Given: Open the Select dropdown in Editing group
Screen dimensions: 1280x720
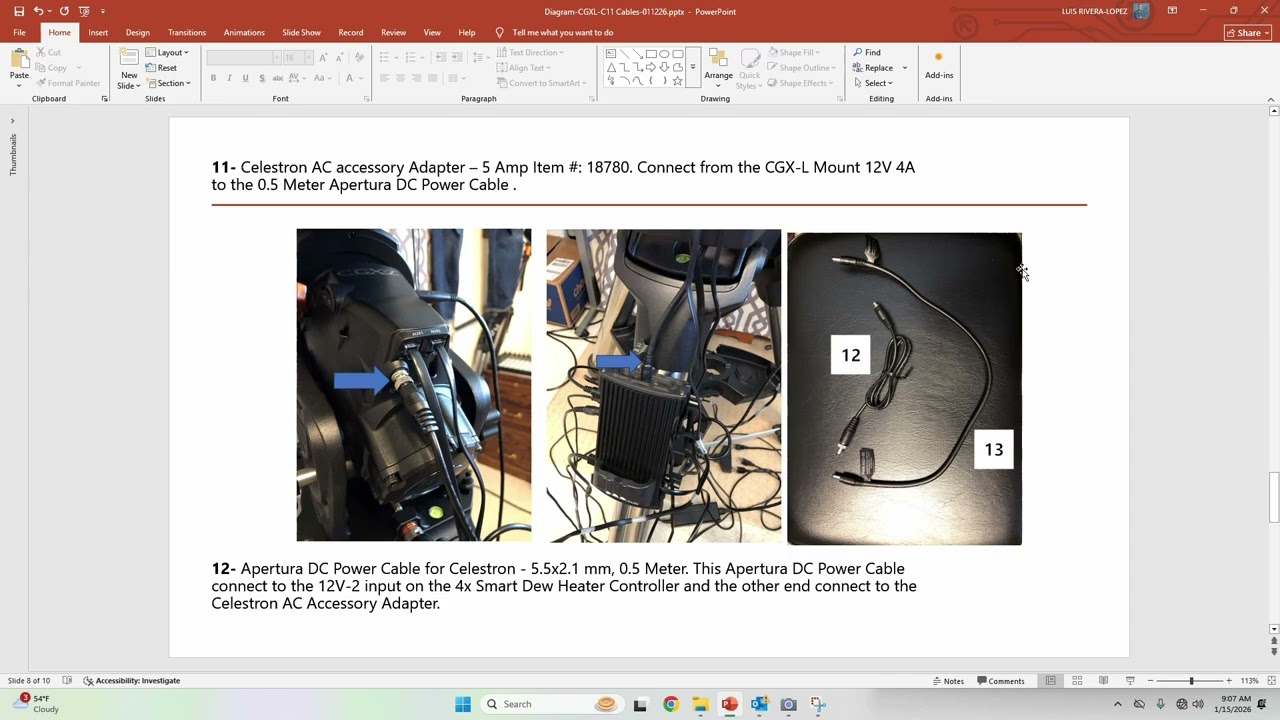Looking at the screenshot, I should (873, 83).
